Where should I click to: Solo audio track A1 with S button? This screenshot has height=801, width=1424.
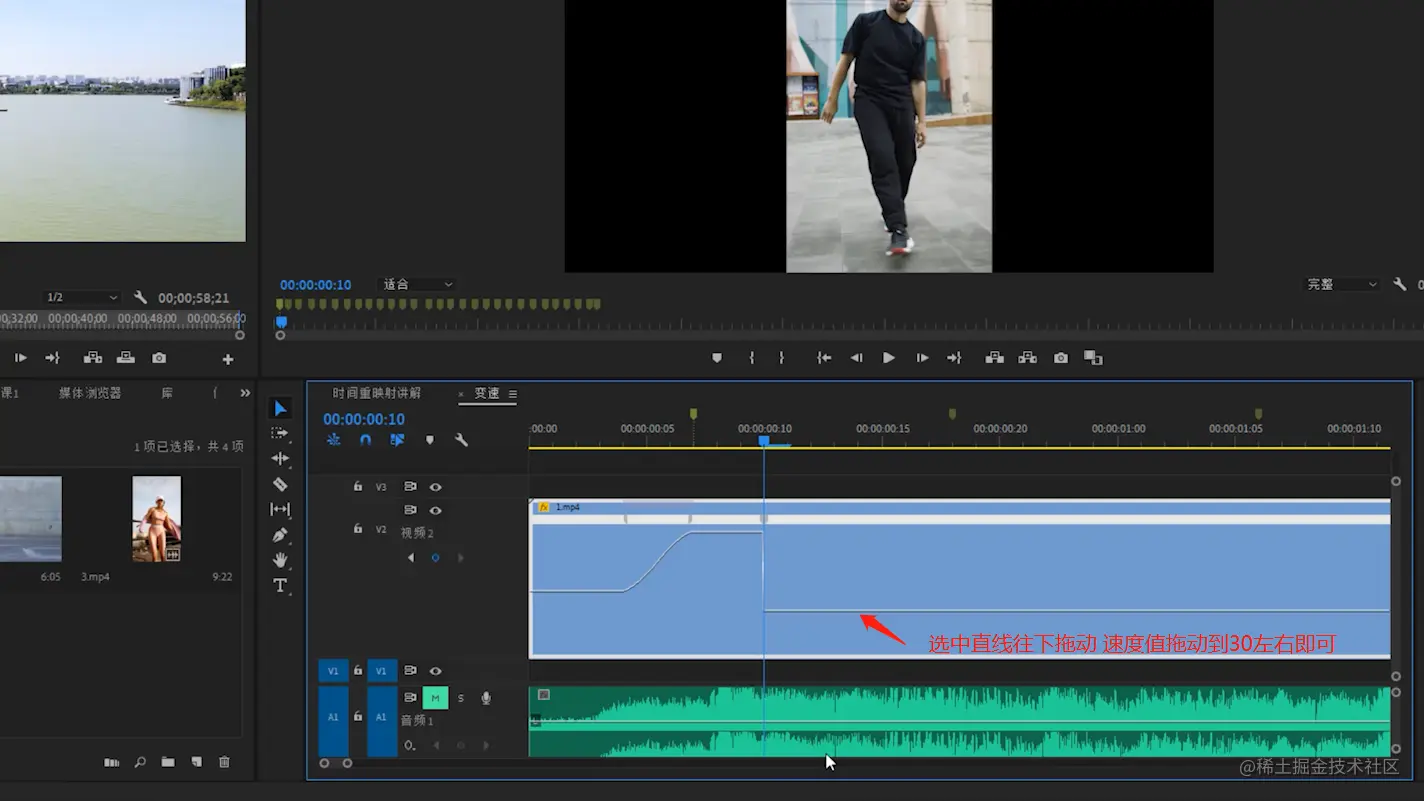pyautogui.click(x=461, y=698)
